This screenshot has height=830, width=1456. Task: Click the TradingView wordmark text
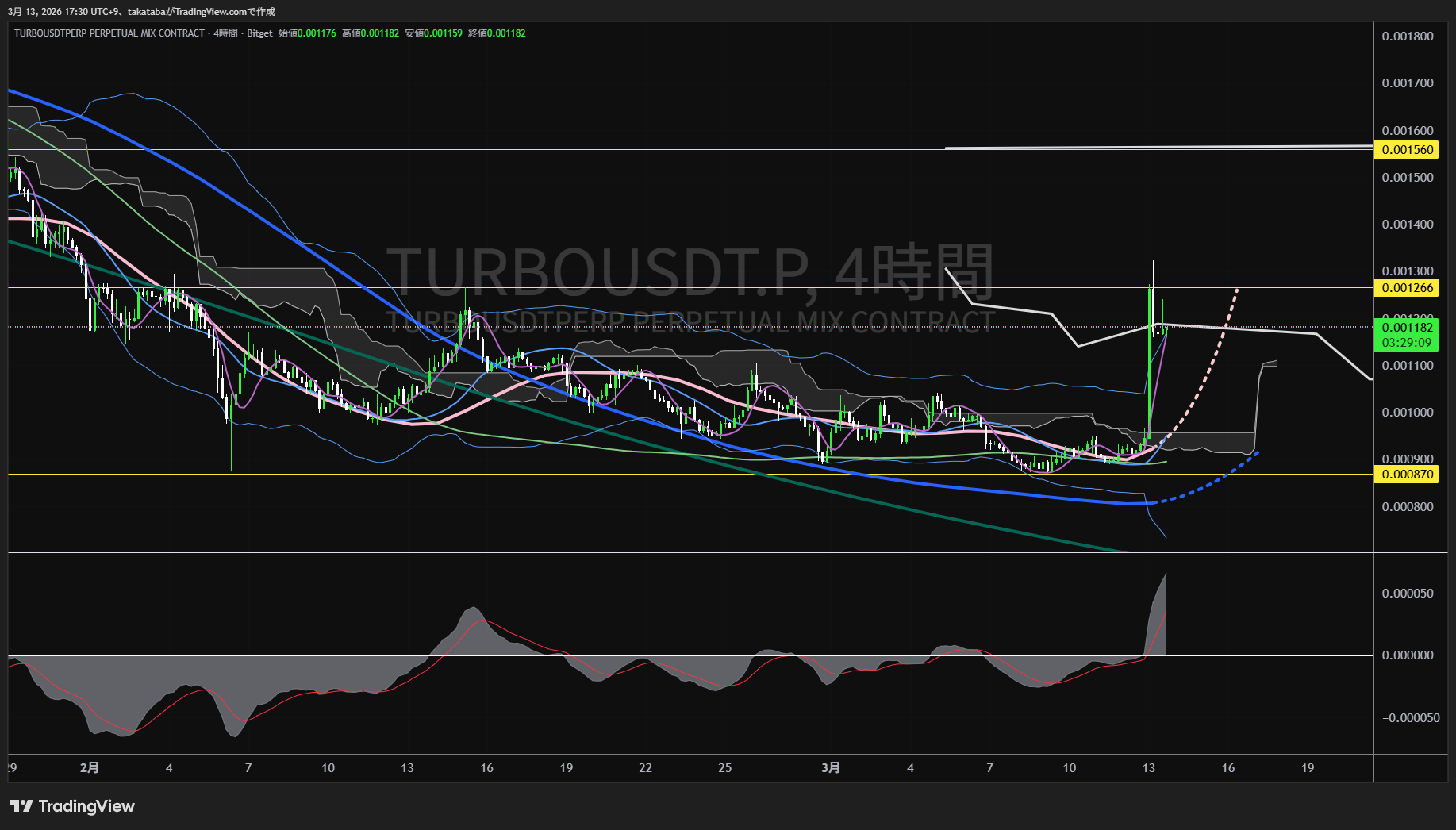86,806
